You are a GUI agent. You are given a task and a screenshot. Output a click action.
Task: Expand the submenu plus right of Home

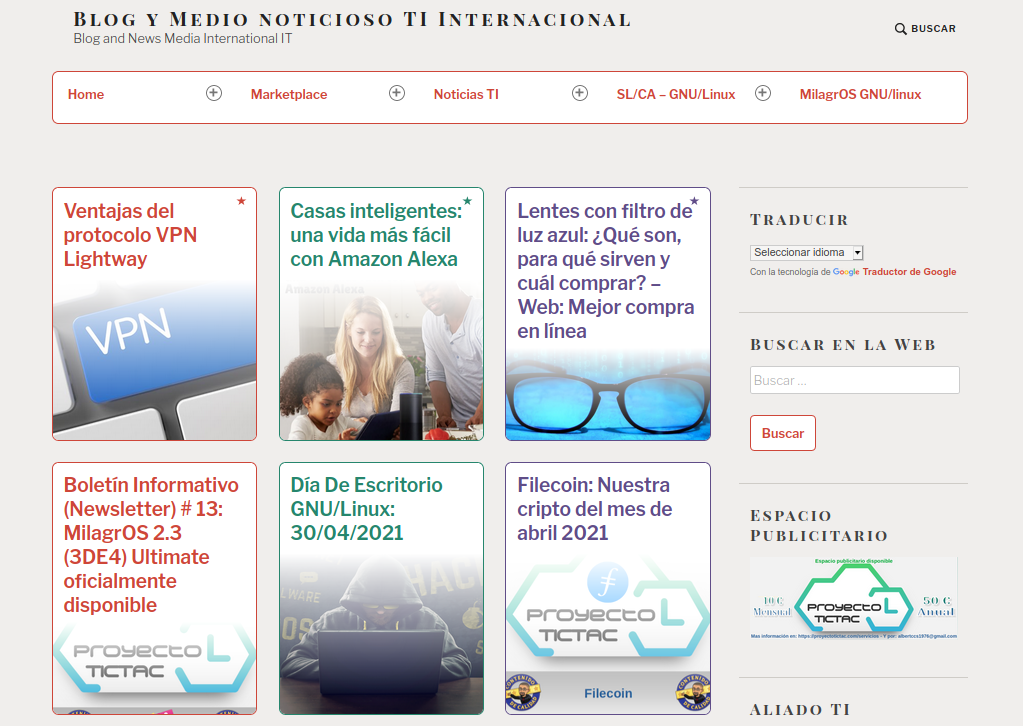coord(214,93)
